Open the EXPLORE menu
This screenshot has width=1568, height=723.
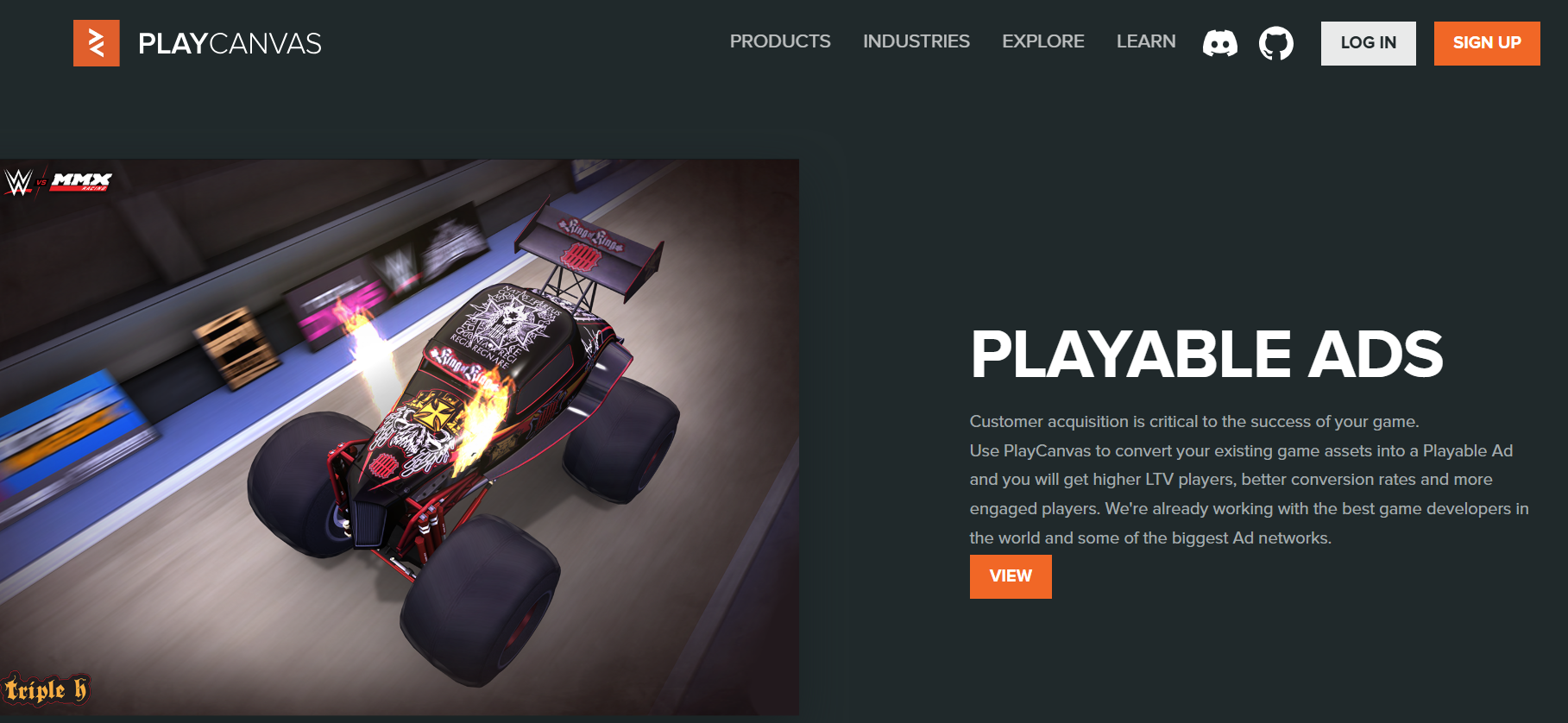pos(1043,41)
